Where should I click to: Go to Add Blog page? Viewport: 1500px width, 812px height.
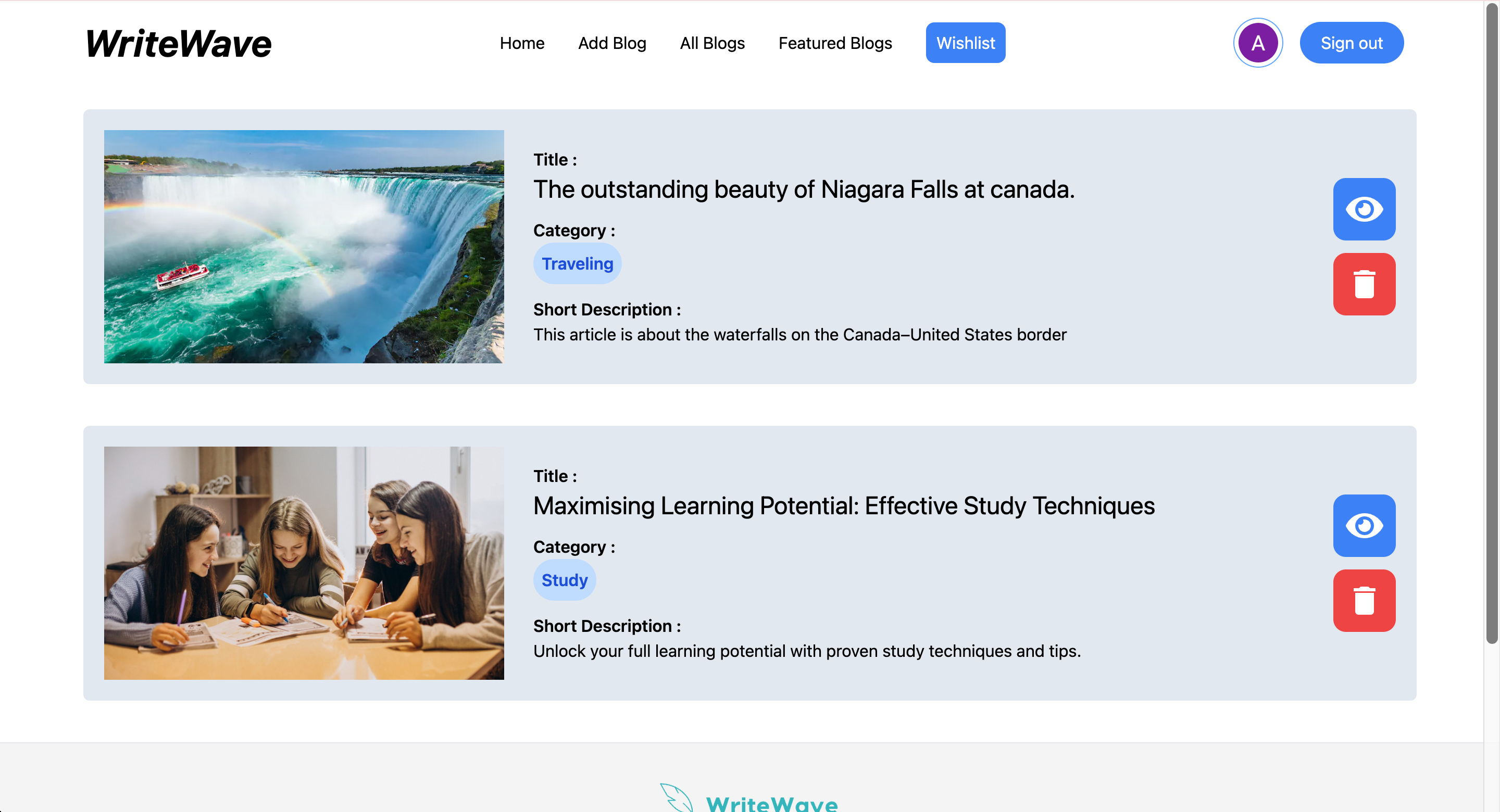click(612, 43)
